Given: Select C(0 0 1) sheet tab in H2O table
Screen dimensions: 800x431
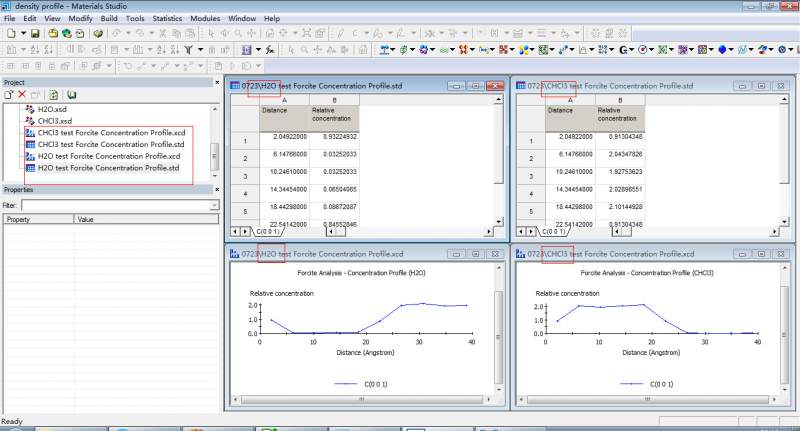Looking at the screenshot, I should pos(268,232).
